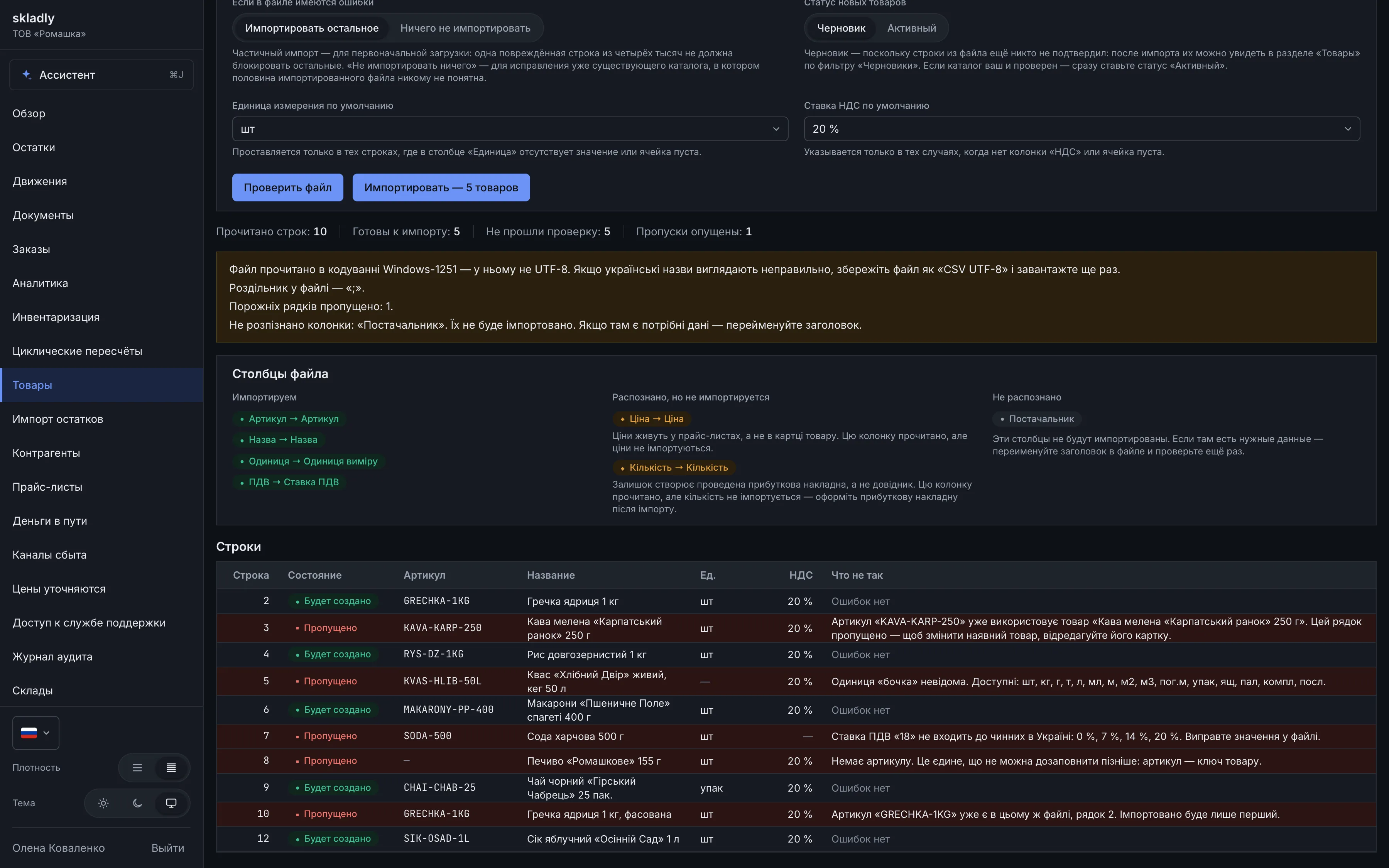Open the default unit dropdown «шт»
1389x868 pixels.
(510, 129)
